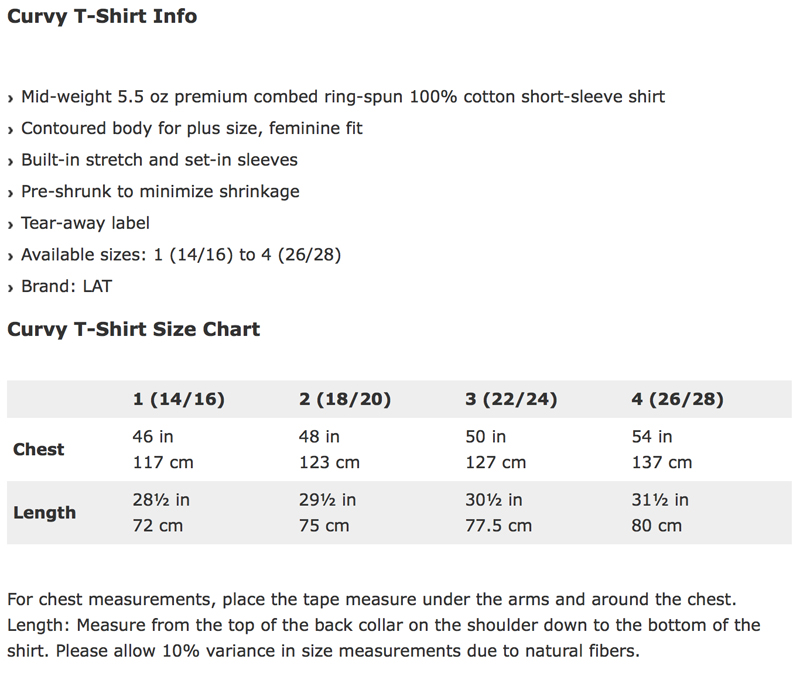Click the Curvy T-Shirt Size Chart heading

(133, 329)
